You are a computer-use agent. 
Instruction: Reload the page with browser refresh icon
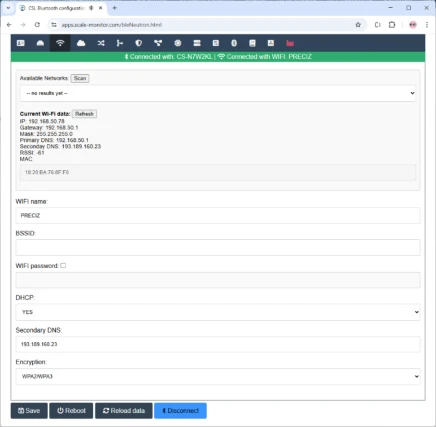[37, 25]
